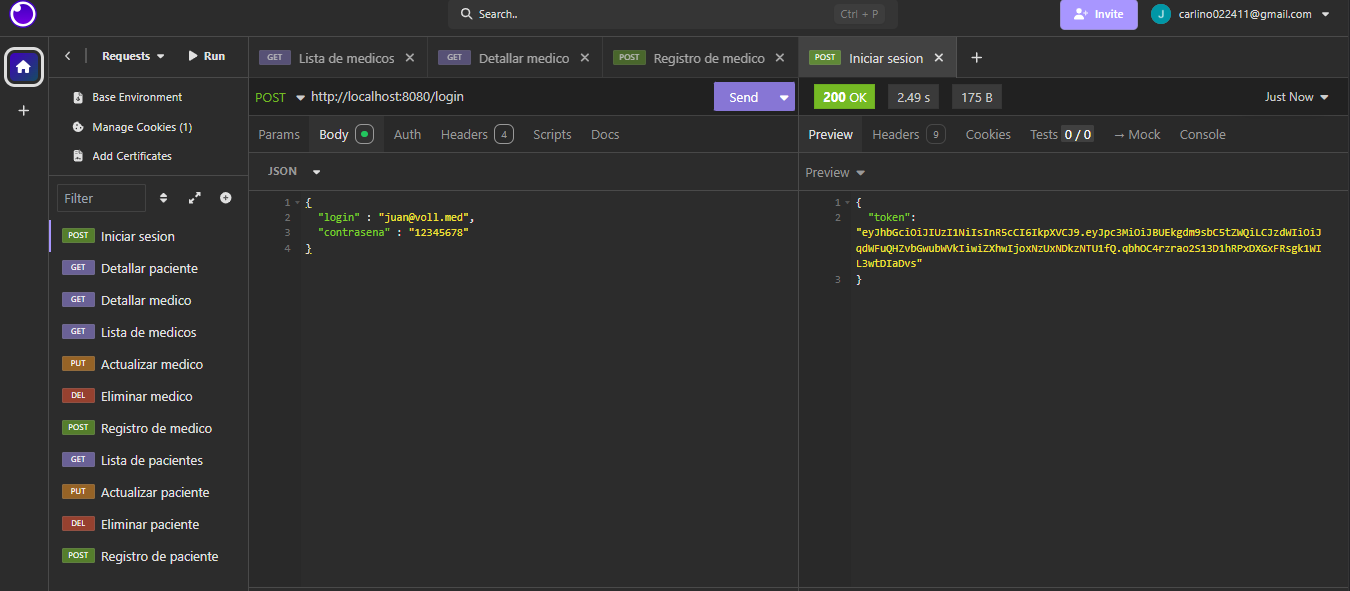Image resolution: width=1350 pixels, height=591 pixels.
Task: Open the Send options arrow
Action: tap(783, 97)
